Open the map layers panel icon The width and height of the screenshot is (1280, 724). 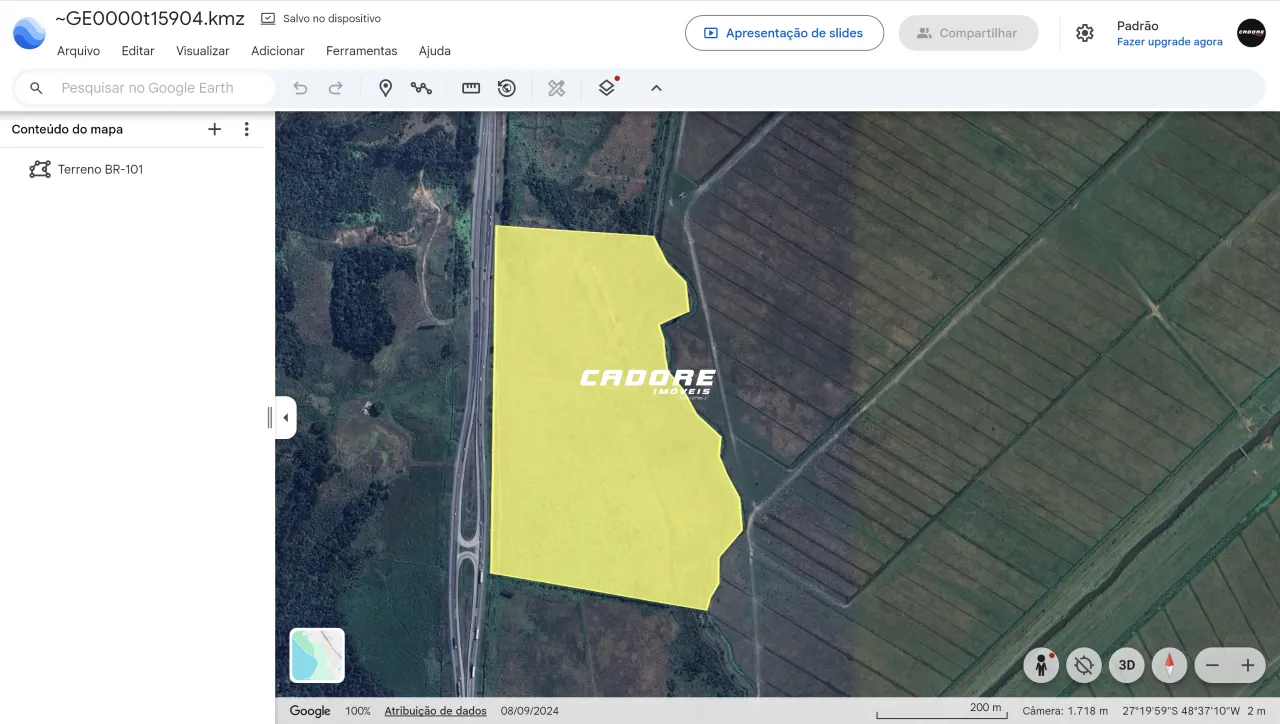[607, 88]
